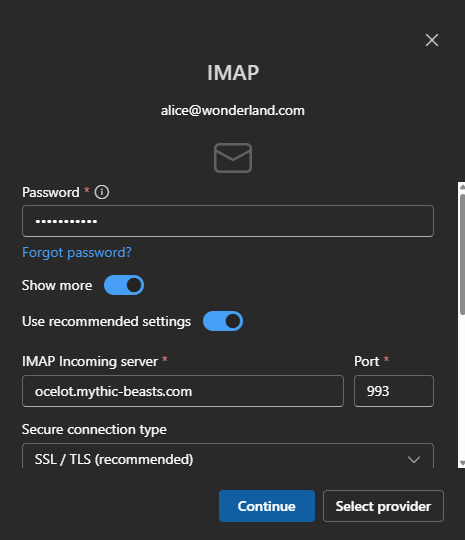
Task: Open the Forgot password? link
Action: 76,252
